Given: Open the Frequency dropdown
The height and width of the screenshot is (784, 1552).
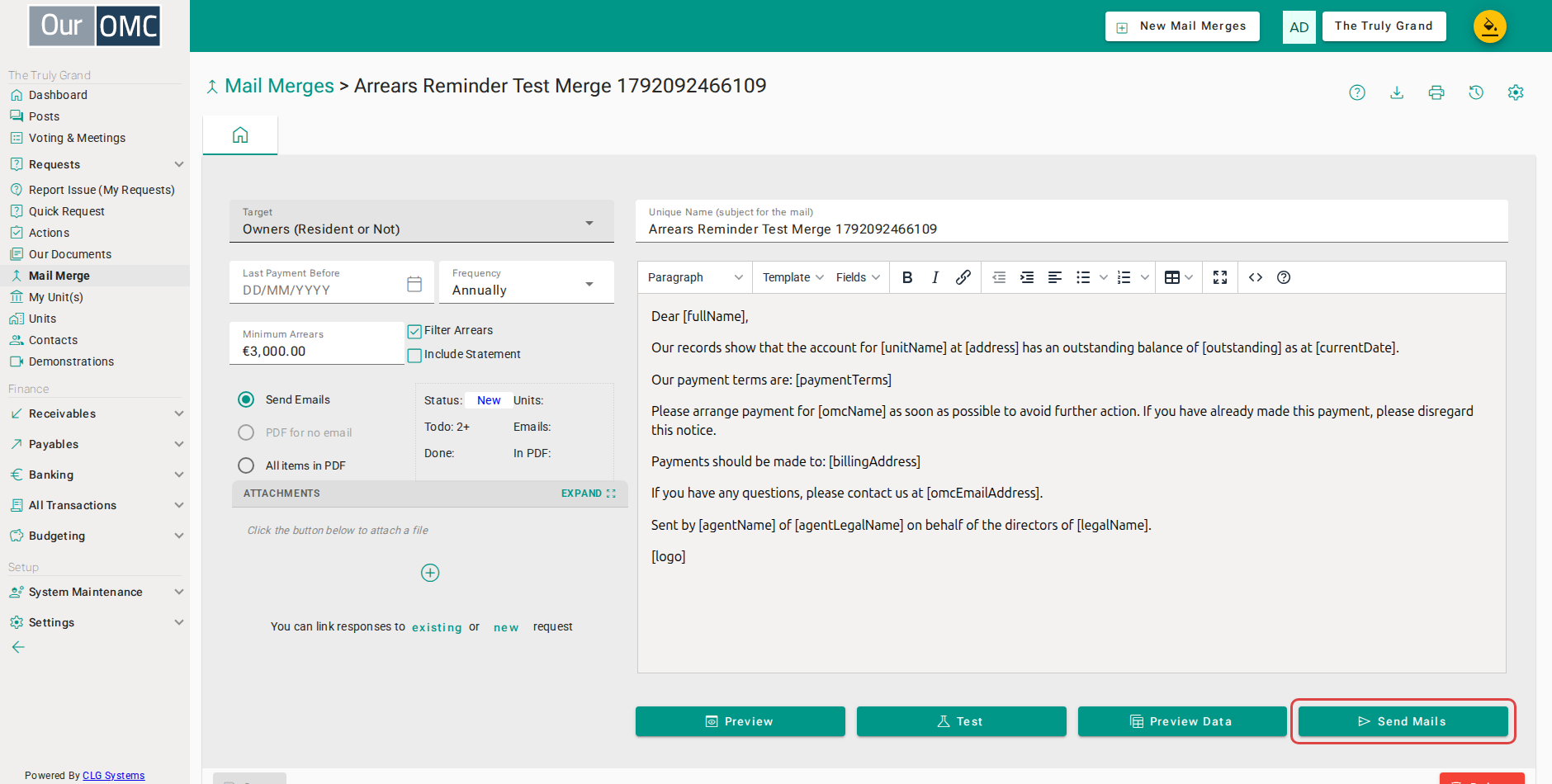Looking at the screenshot, I should (x=527, y=282).
